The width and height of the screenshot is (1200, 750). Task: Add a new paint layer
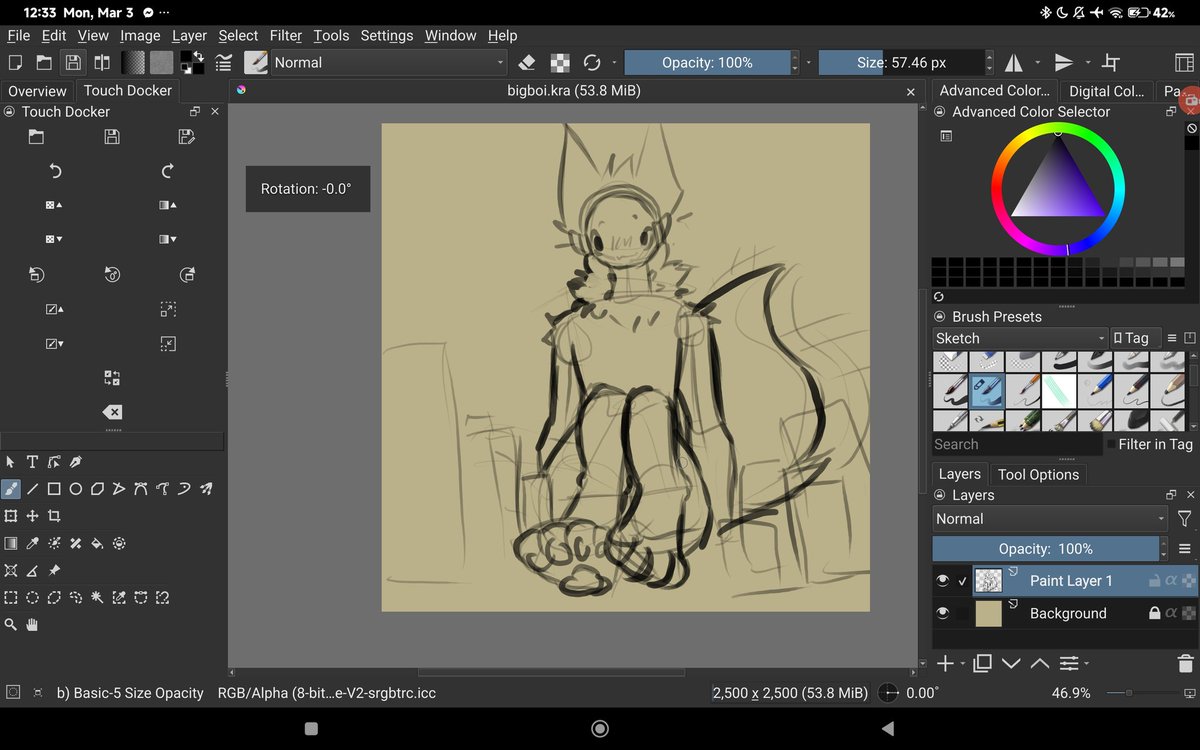pos(945,663)
